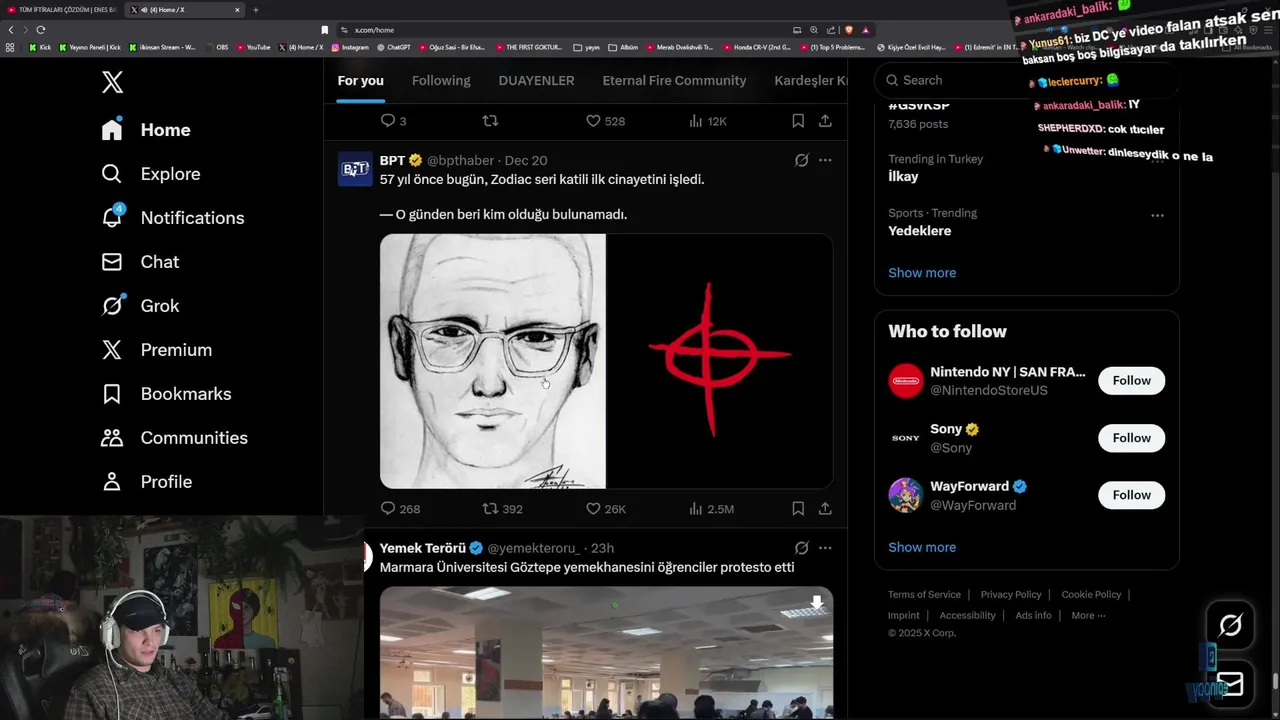Viewport: 1280px width, 720px height.
Task: Bookmark the top tweet with 12K views
Action: [x=798, y=121]
